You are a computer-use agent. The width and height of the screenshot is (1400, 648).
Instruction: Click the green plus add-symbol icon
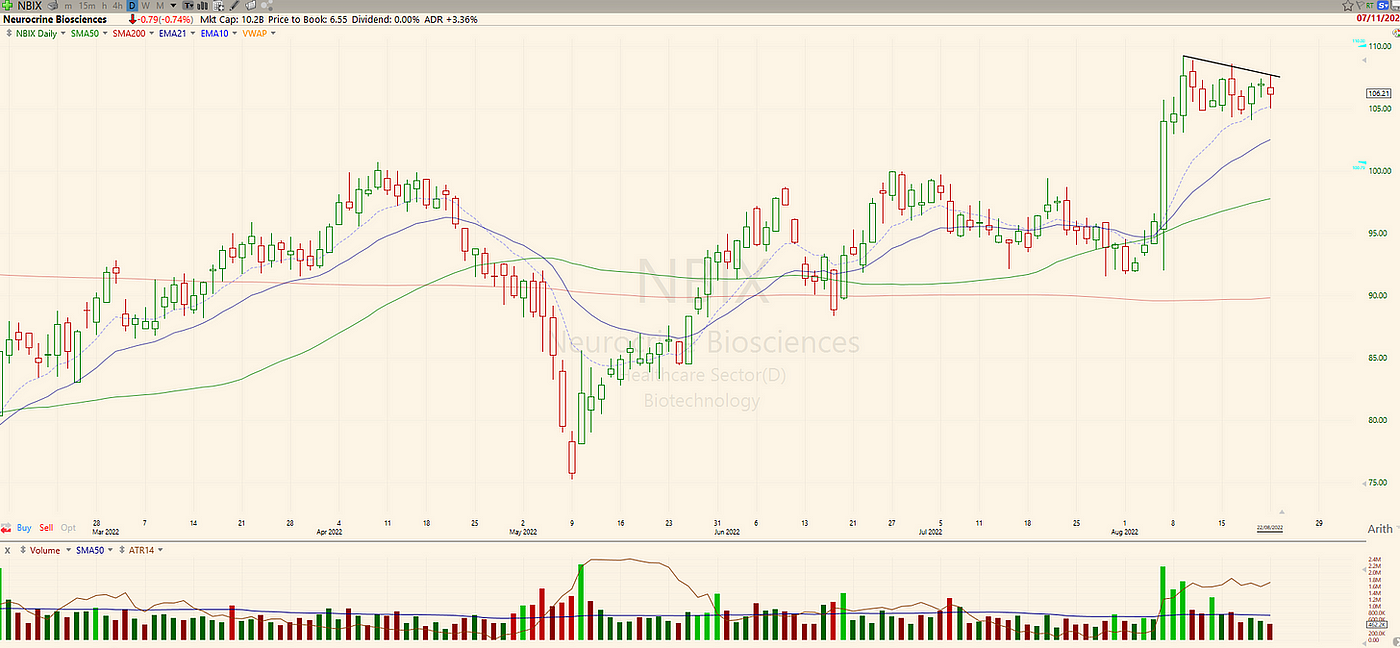7,5
